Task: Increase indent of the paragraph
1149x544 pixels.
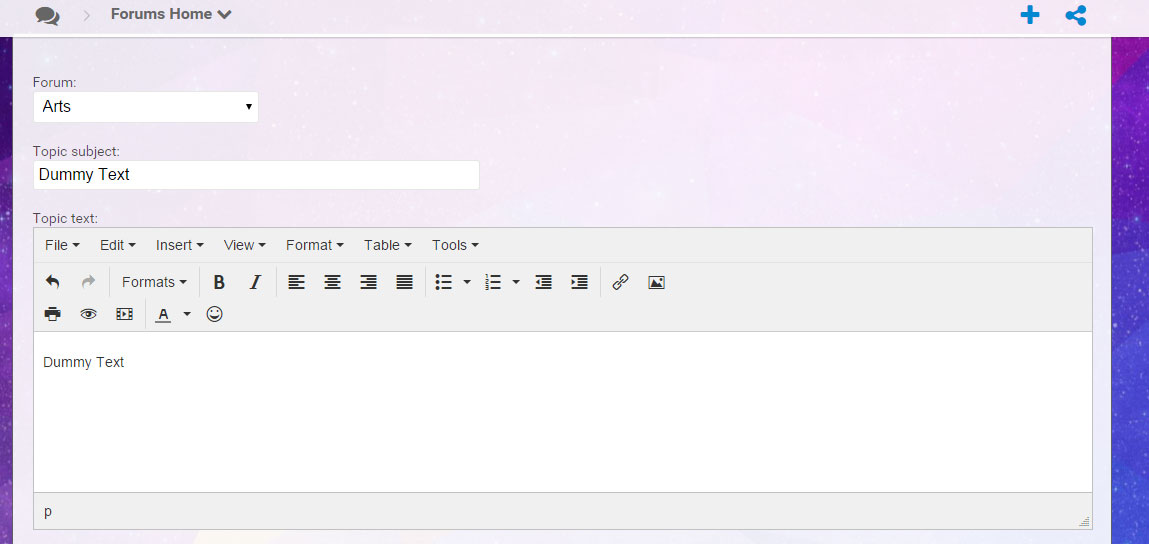Action: click(x=580, y=282)
